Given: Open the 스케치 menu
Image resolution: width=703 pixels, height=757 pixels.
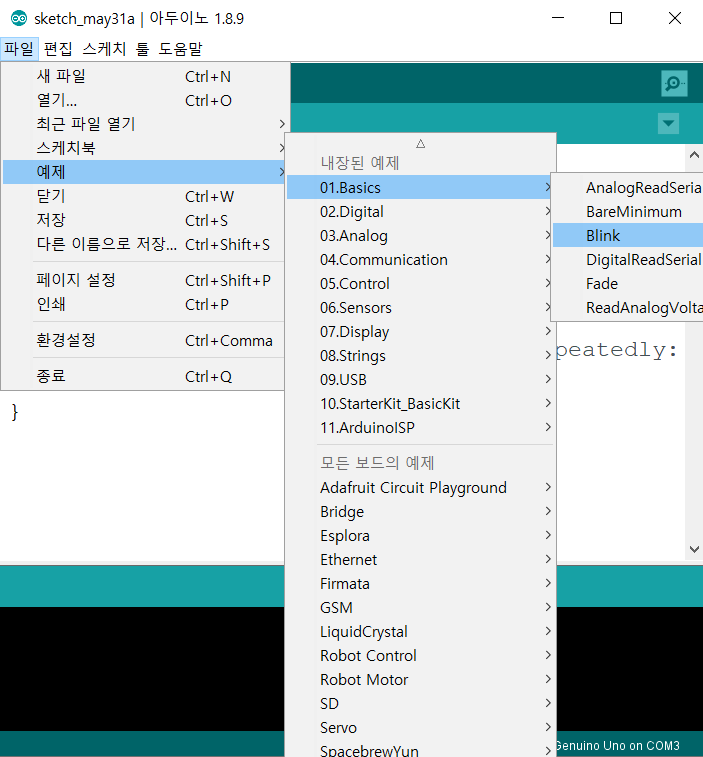Looking at the screenshot, I should click(x=104, y=49).
